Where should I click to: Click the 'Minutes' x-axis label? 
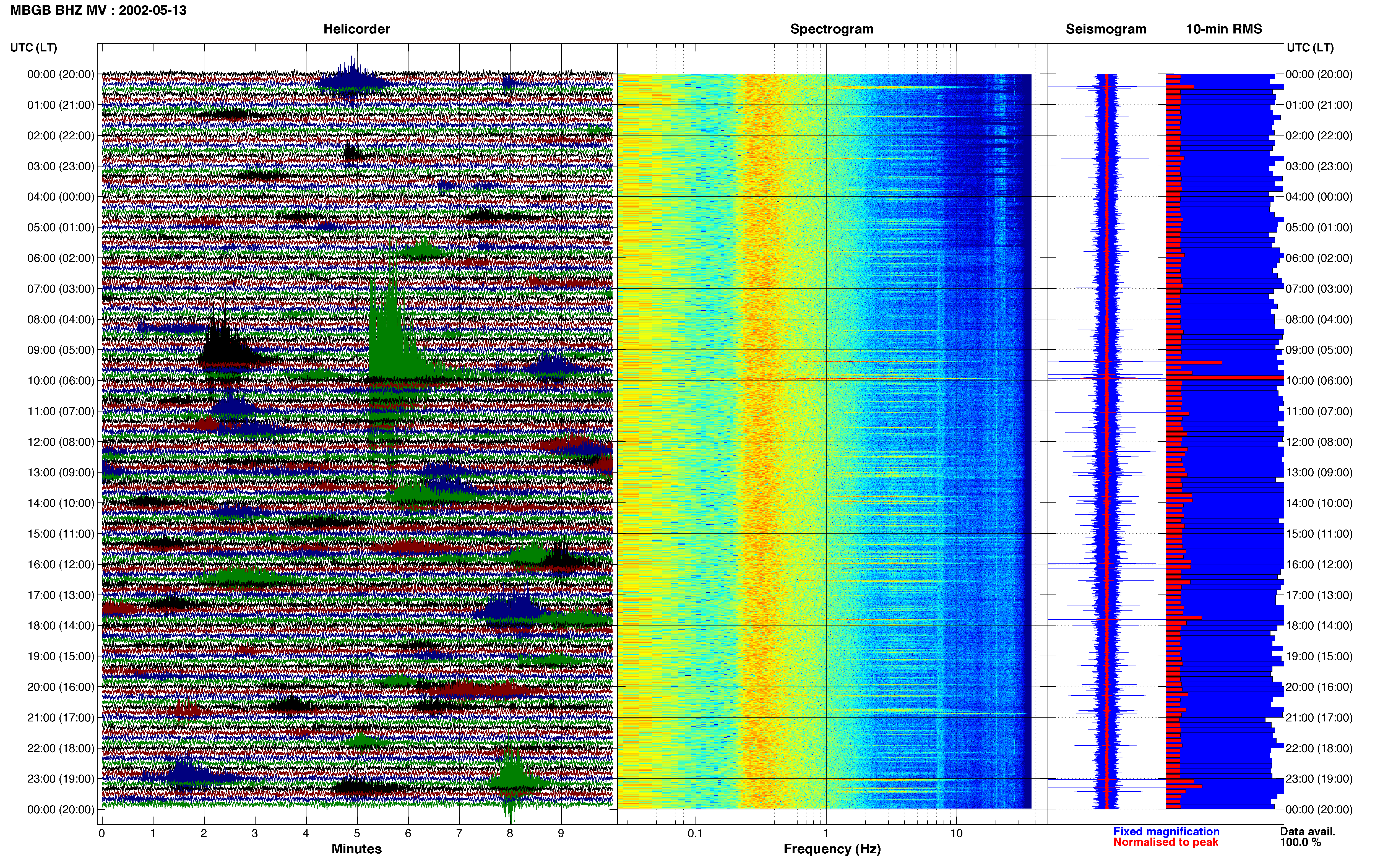click(356, 849)
